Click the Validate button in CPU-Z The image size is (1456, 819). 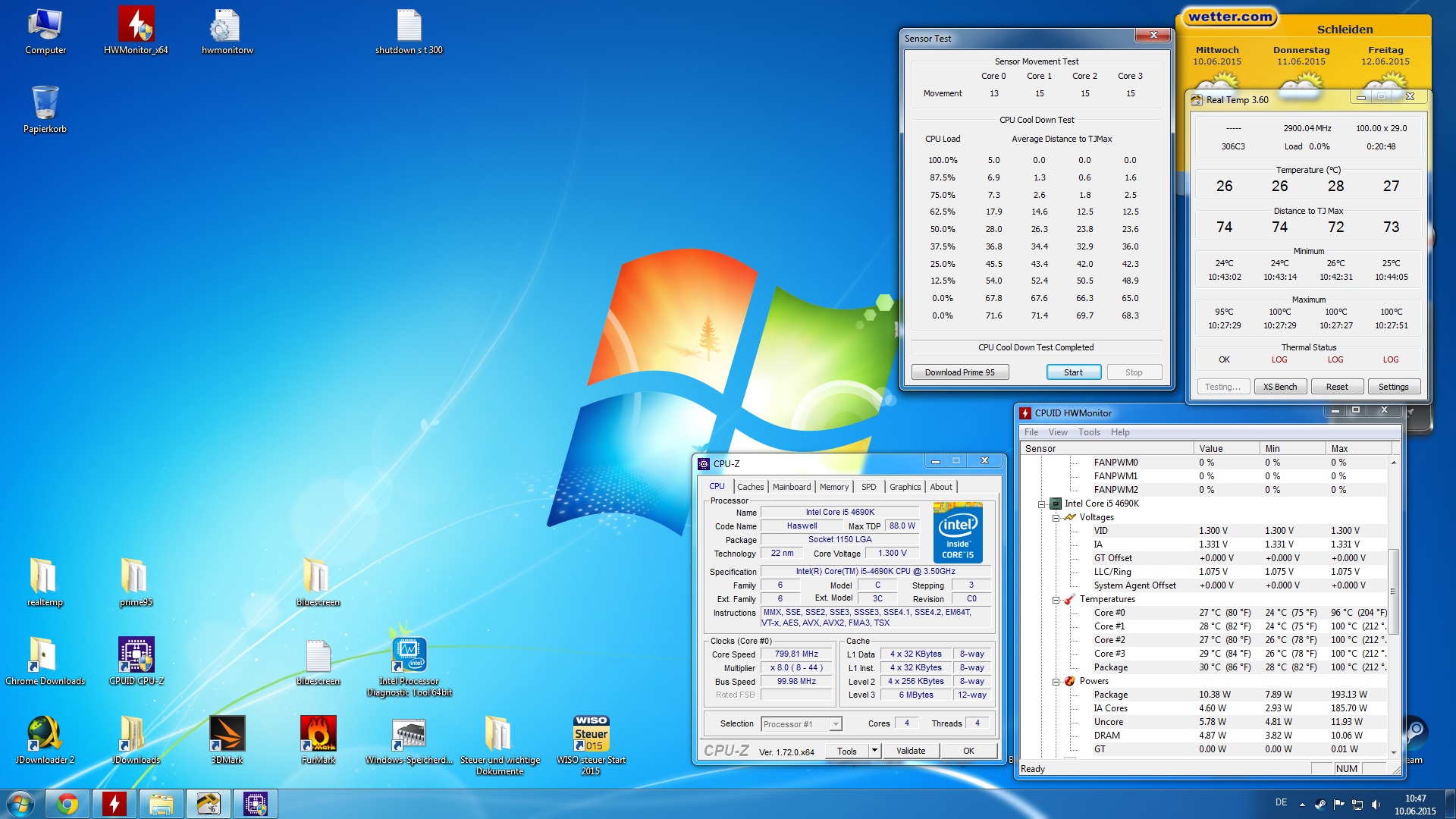click(x=911, y=751)
